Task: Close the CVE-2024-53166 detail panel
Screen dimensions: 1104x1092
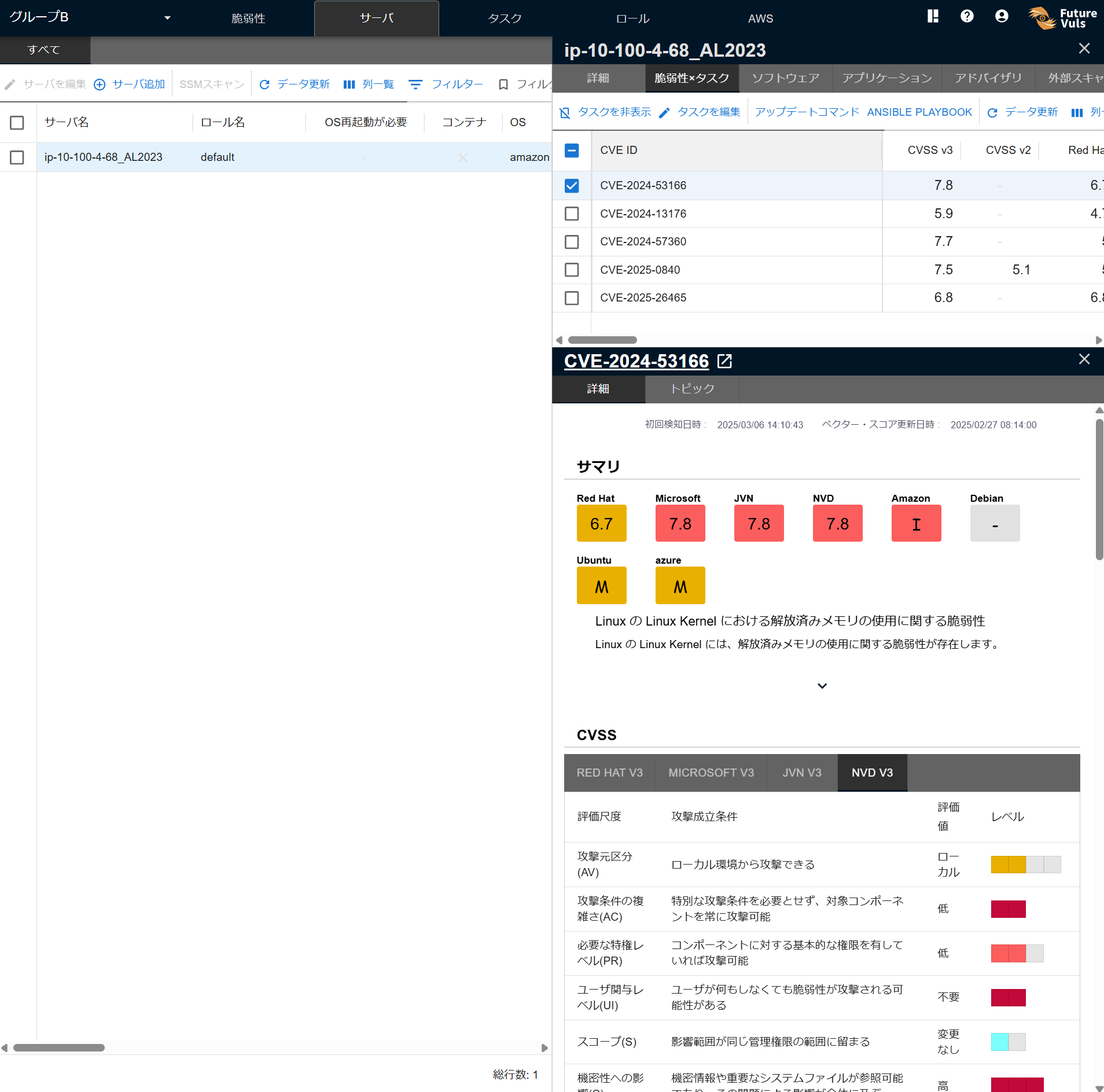Action: pyautogui.click(x=1084, y=359)
